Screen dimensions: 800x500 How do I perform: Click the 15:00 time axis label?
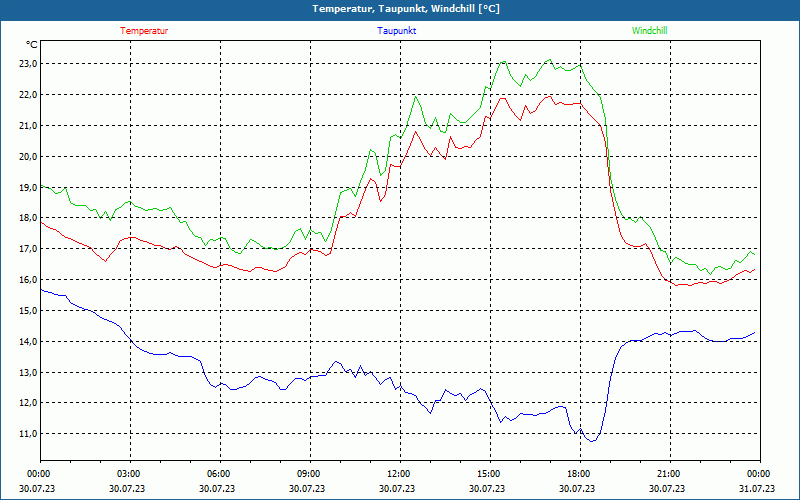point(488,474)
